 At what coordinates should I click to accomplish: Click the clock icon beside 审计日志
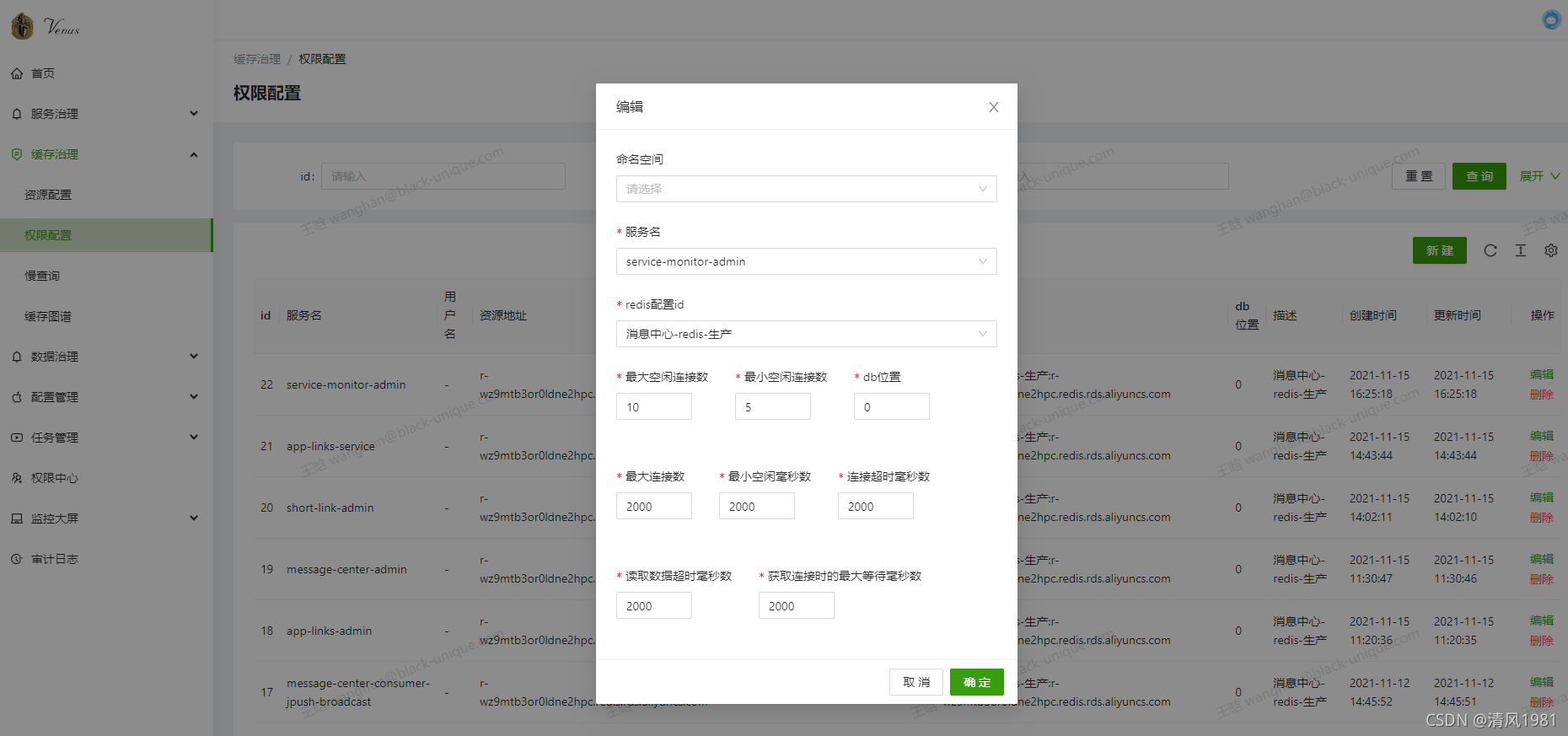(x=17, y=559)
